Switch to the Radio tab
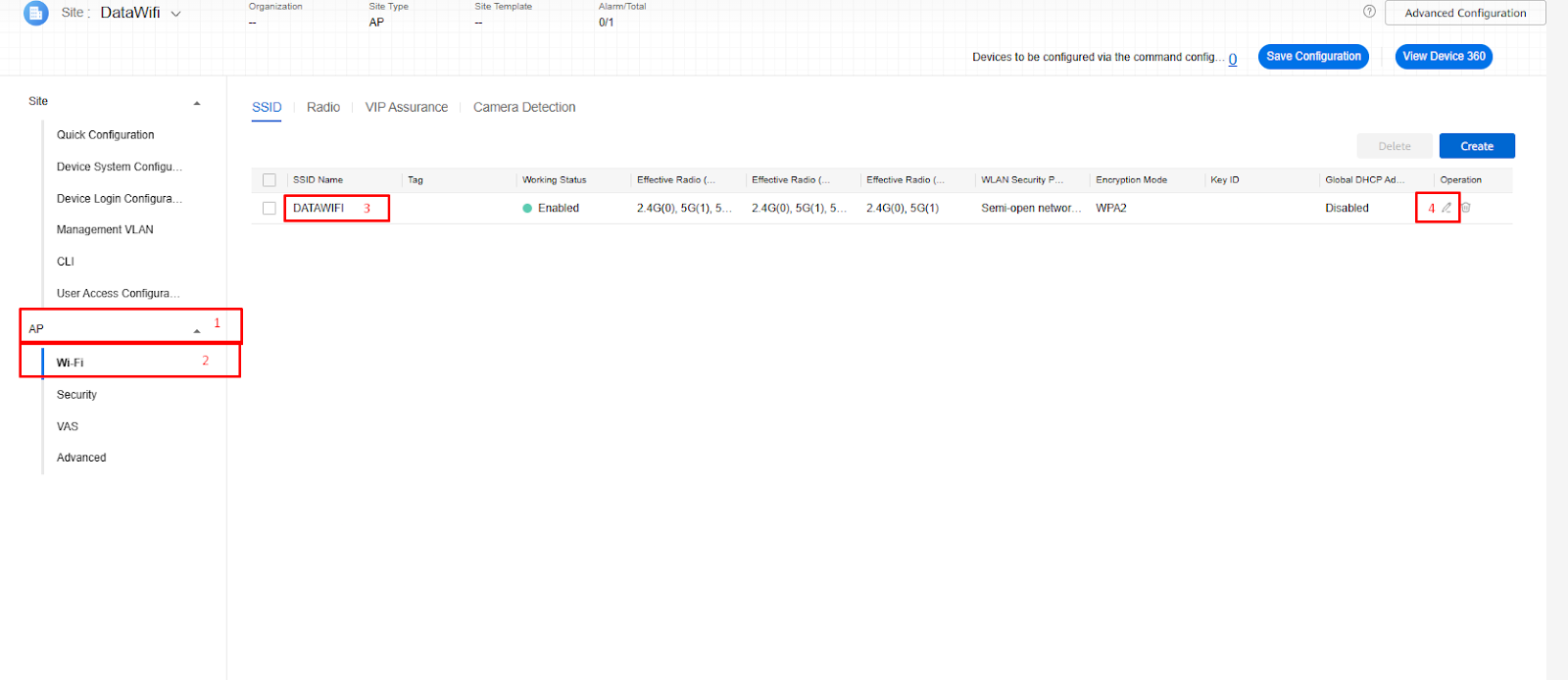1568x680 pixels. point(323,107)
